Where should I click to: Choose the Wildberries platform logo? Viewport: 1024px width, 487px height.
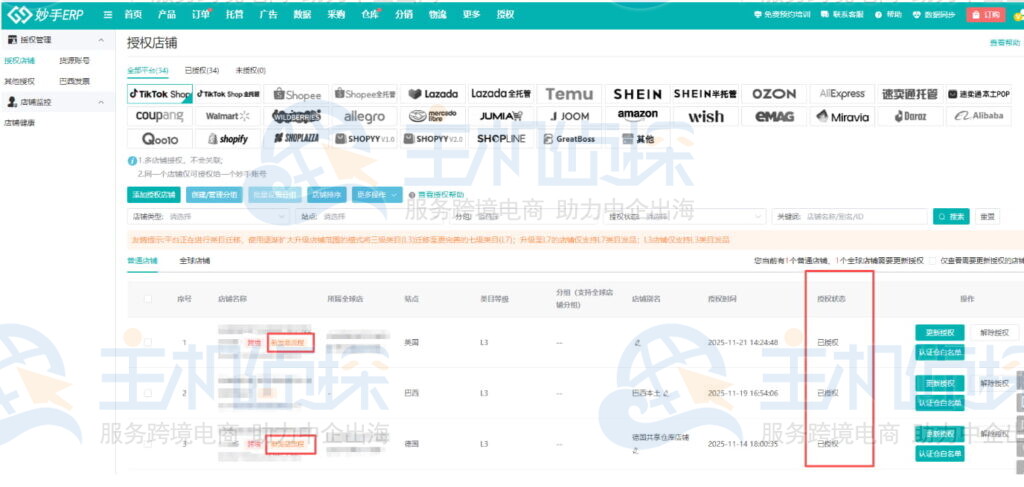click(x=296, y=116)
